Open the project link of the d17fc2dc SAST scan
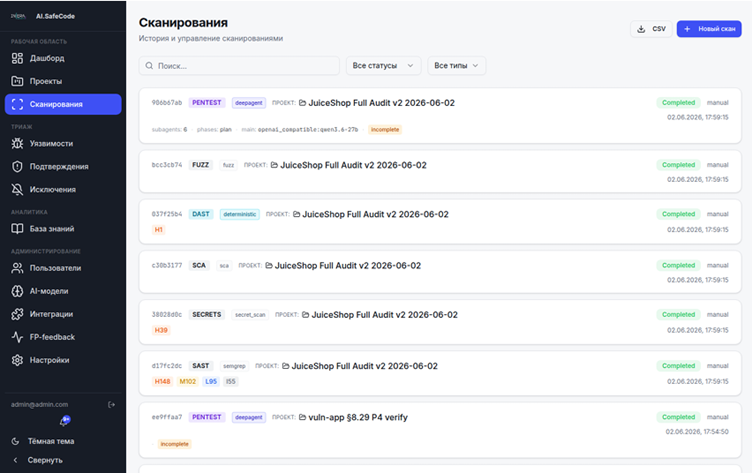752x473 pixels. tap(360, 367)
